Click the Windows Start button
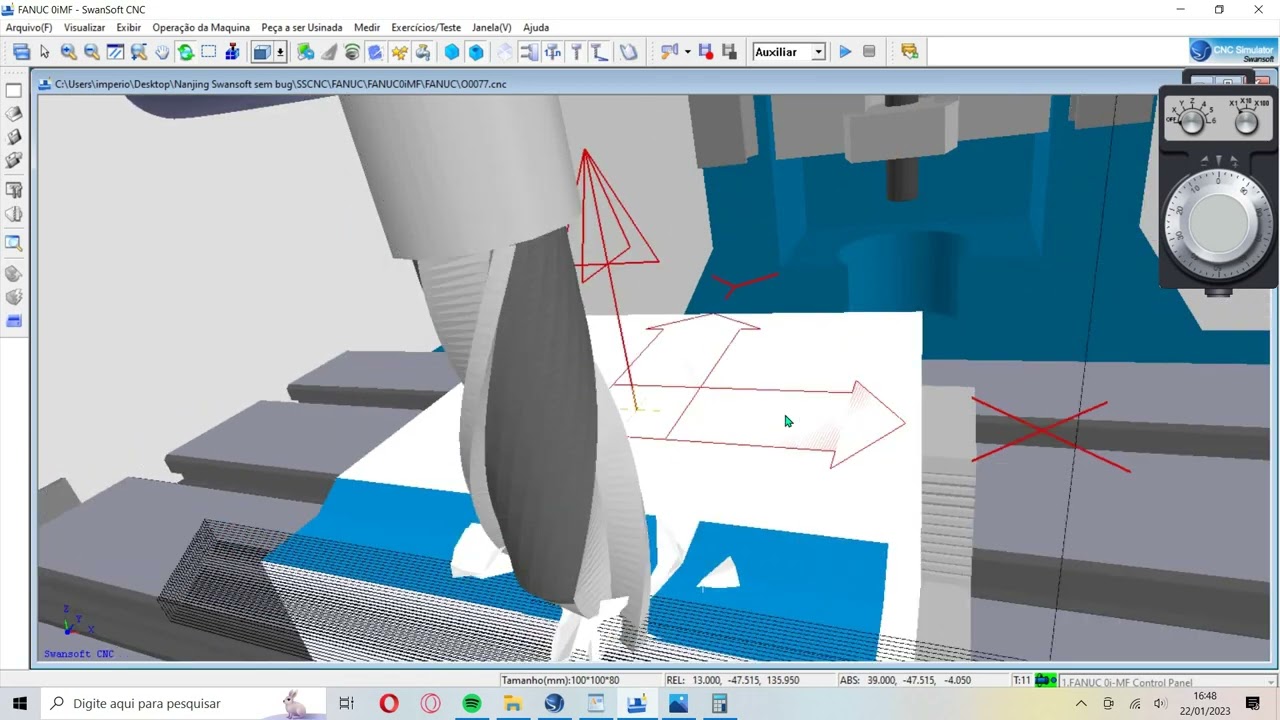The width and height of the screenshot is (1280, 720). 20,704
